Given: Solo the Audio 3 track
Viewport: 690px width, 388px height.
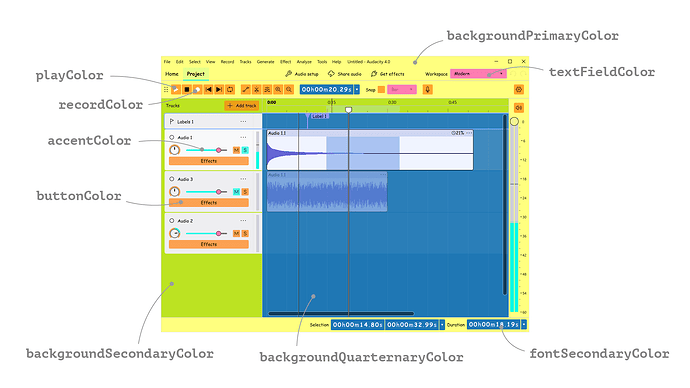Looking at the screenshot, I should 245,192.
